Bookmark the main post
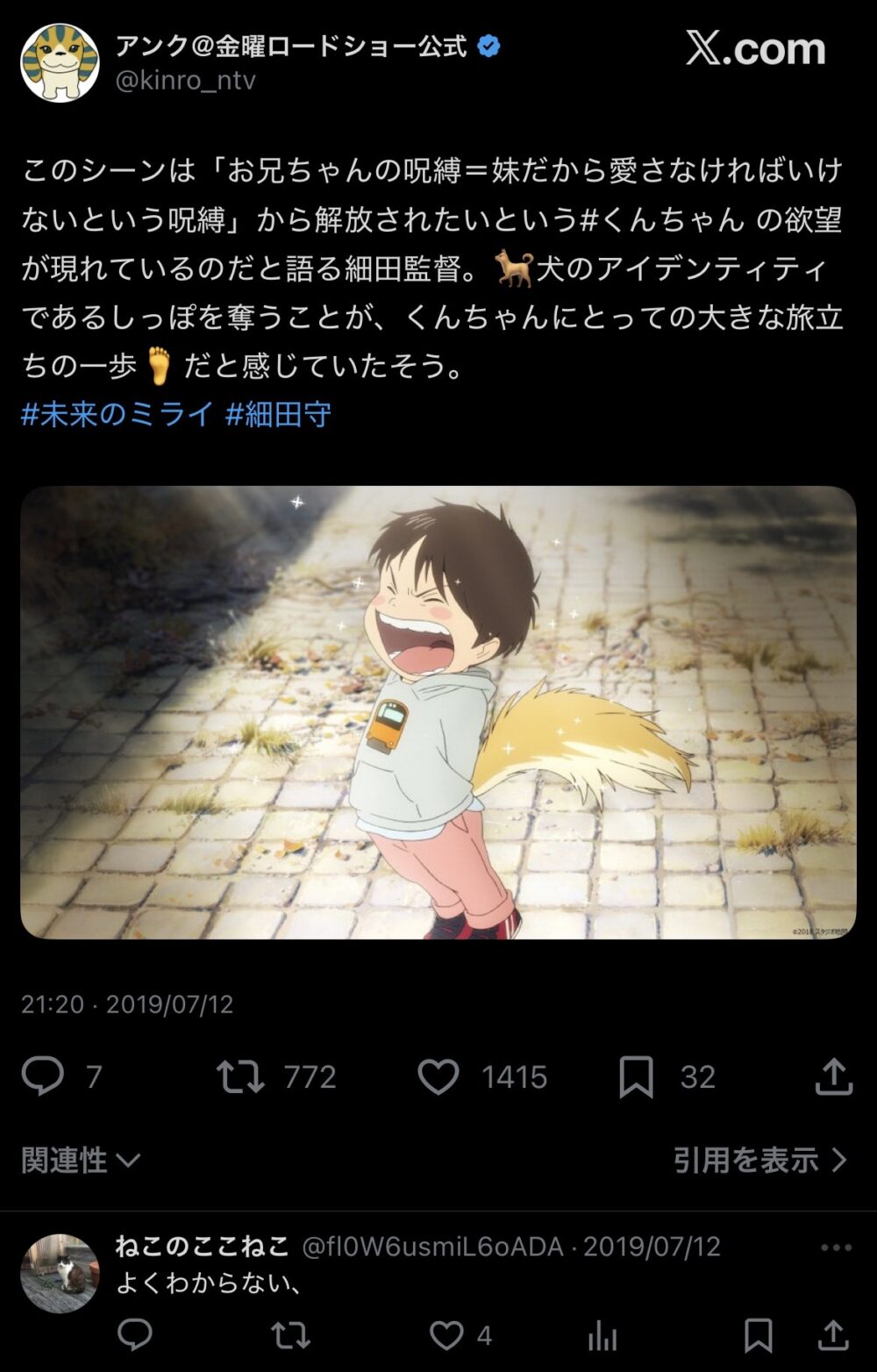Screen dimensions: 877x1372 pos(637,1077)
